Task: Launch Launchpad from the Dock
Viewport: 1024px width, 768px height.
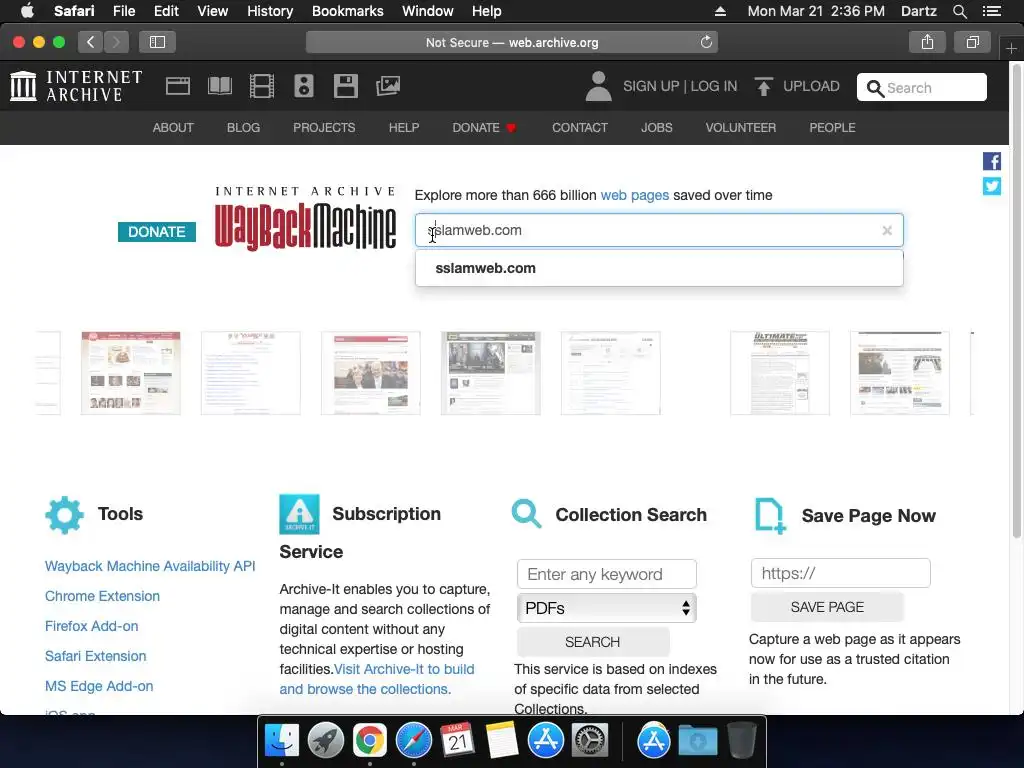Action: point(325,741)
